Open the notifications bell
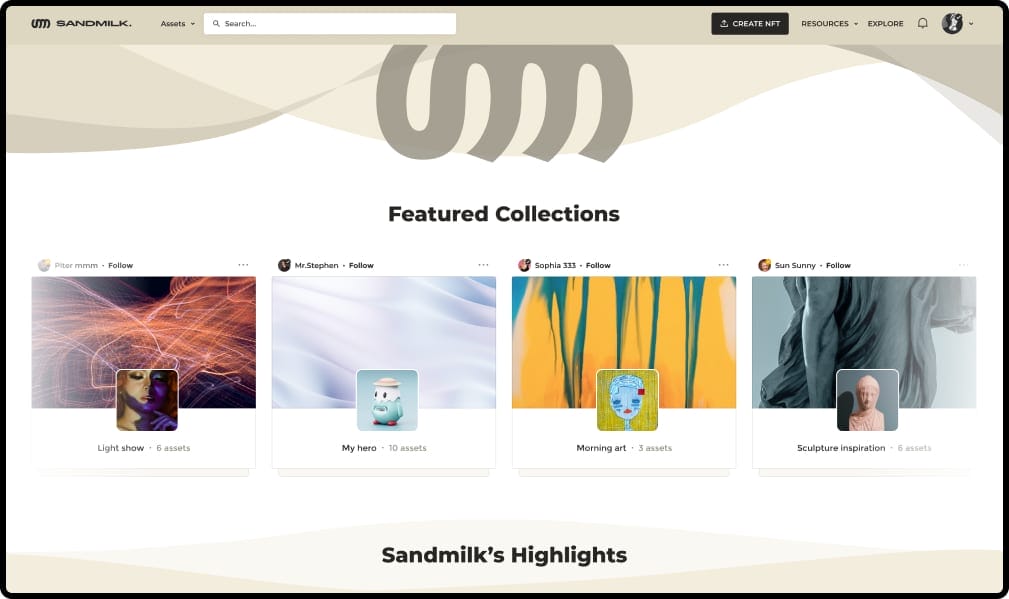This screenshot has height=599, width=1009. click(x=922, y=23)
